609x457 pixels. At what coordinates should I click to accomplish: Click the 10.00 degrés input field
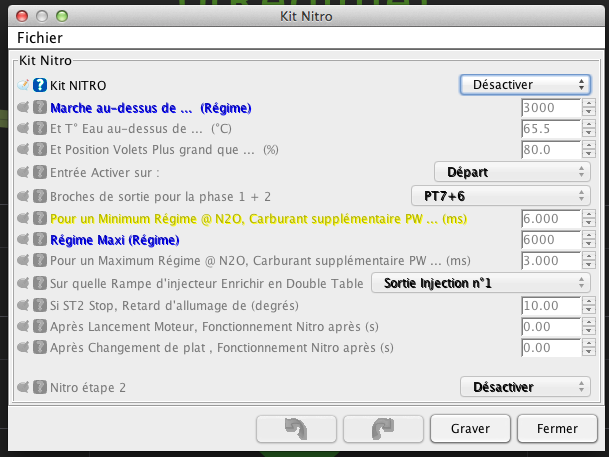tap(551, 306)
